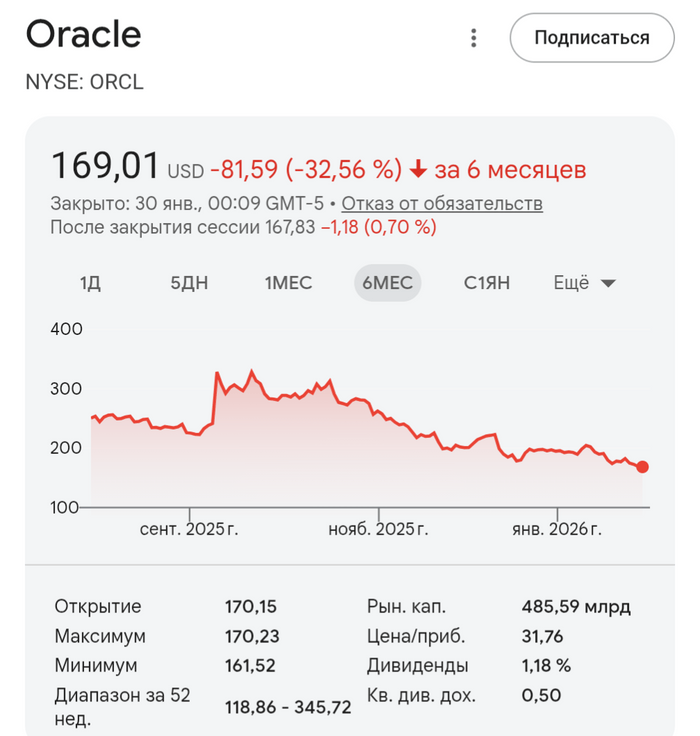Image resolution: width=700 pixels, height=736 pixels.
Task: Click the сент. 2025 г. axis label
Action: tap(189, 529)
